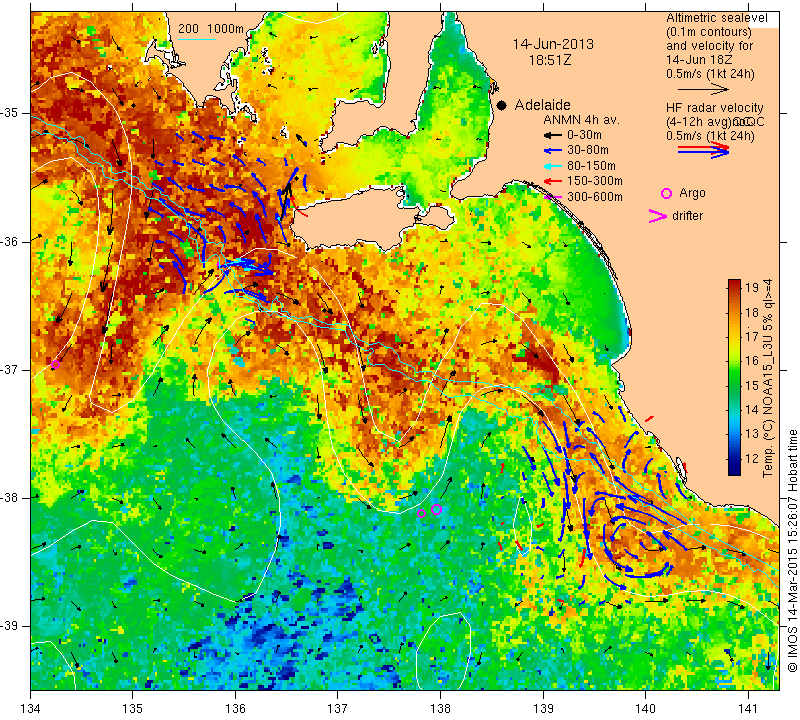800x720 pixels.
Task: Click the black Adelaide city dot marker
Action: pyautogui.click(x=502, y=106)
